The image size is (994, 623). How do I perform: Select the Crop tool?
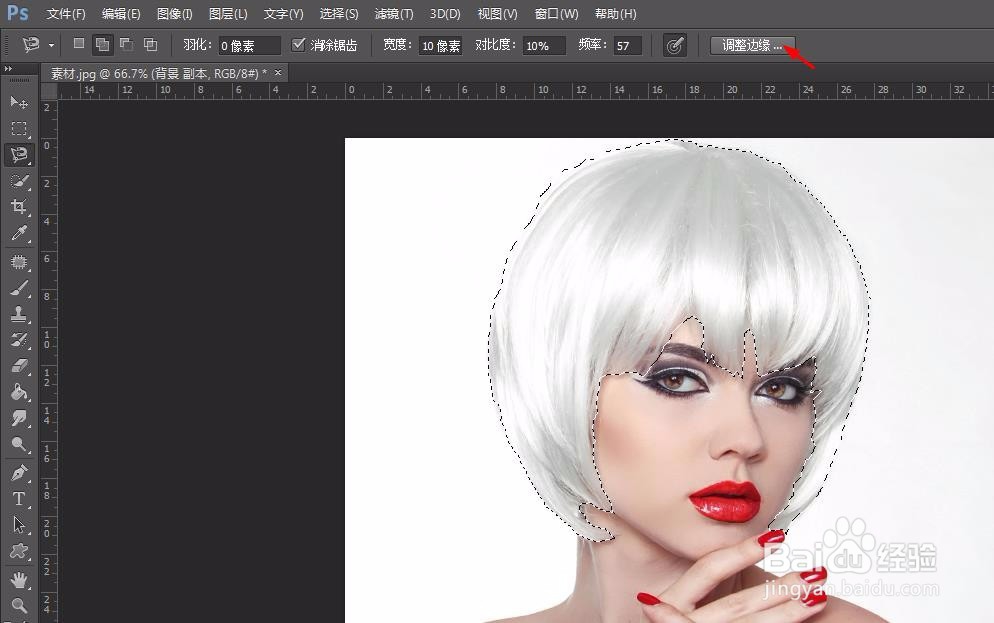(x=19, y=207)
